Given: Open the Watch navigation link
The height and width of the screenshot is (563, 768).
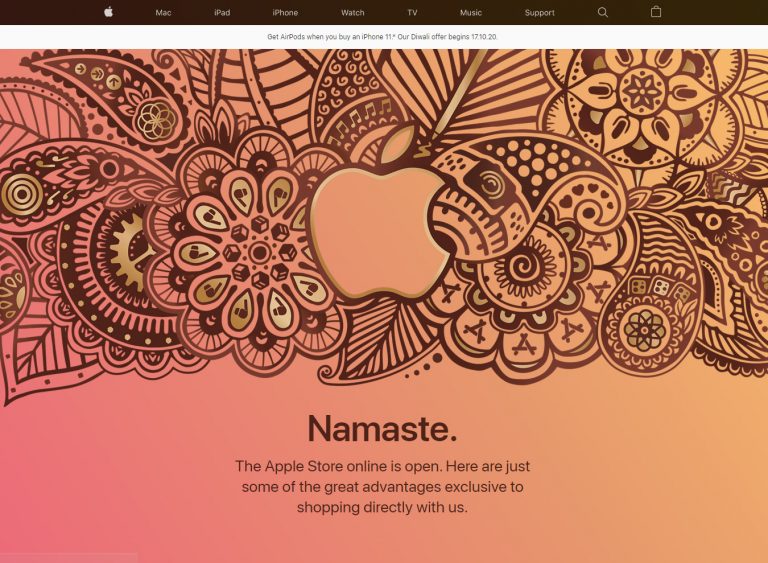Looking at the screenshot, I should (352, 13).
